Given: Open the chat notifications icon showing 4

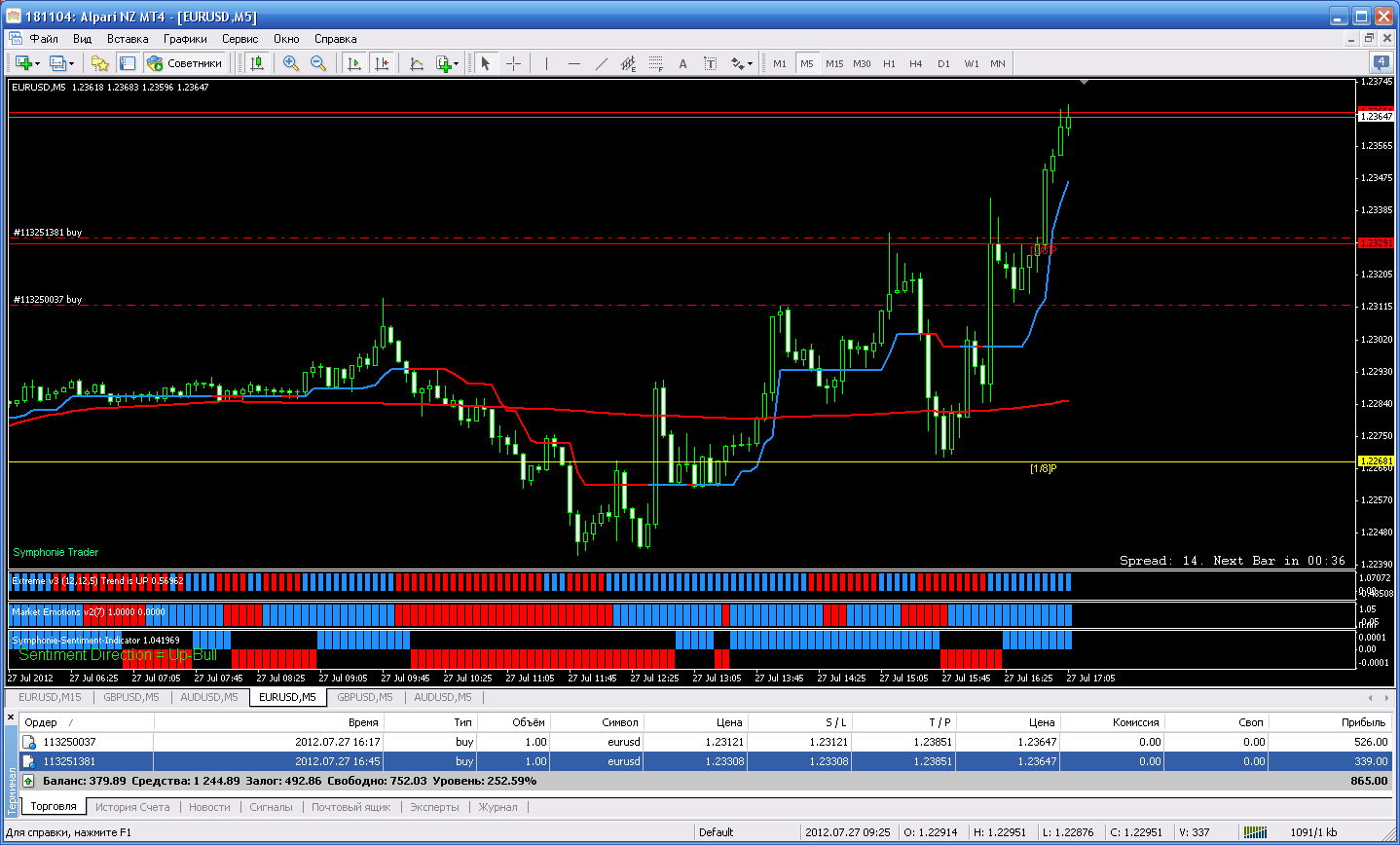Looking at the screenshot, I should click(1381, 62).
